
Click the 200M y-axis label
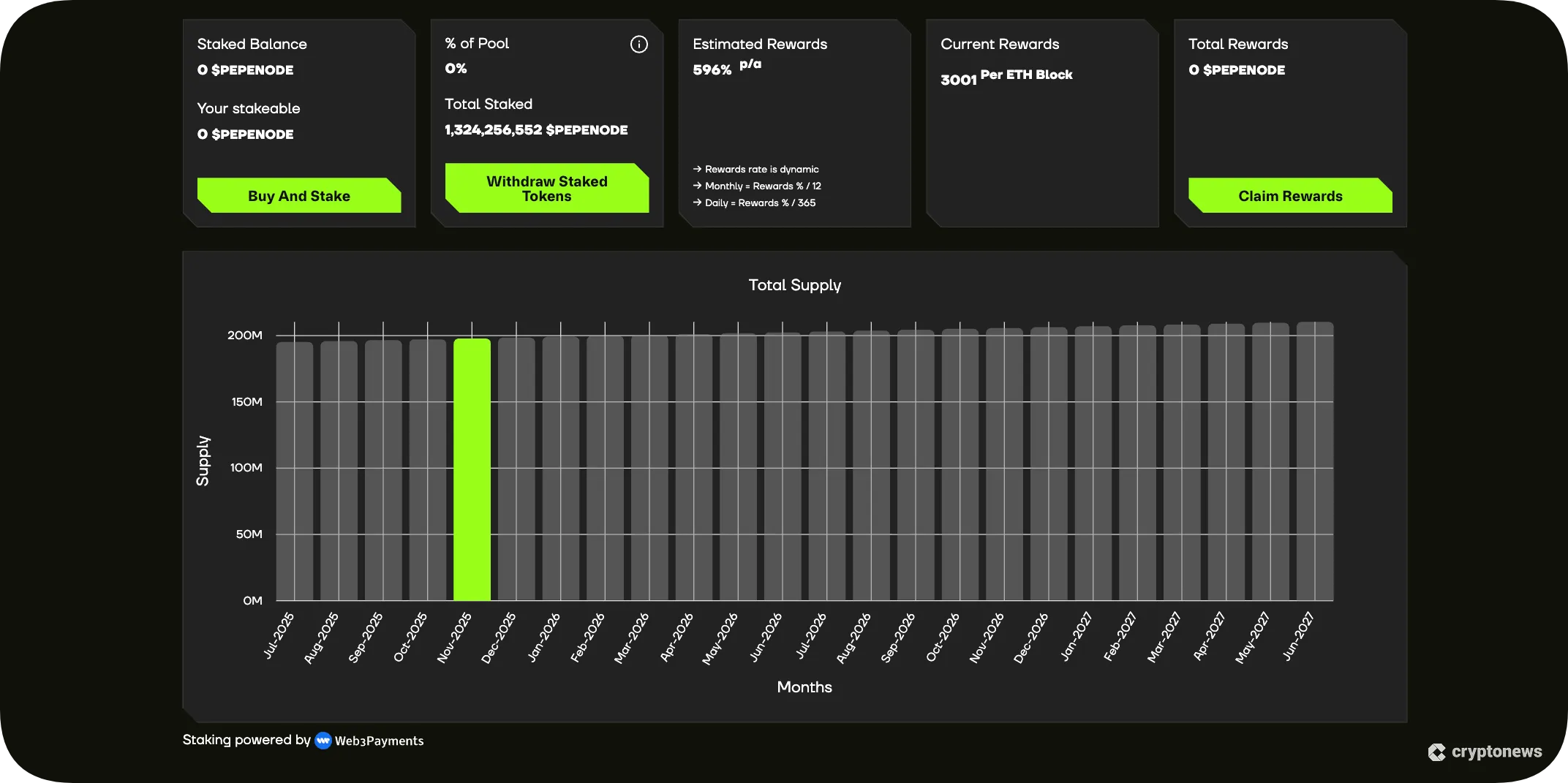click(245, 336)
